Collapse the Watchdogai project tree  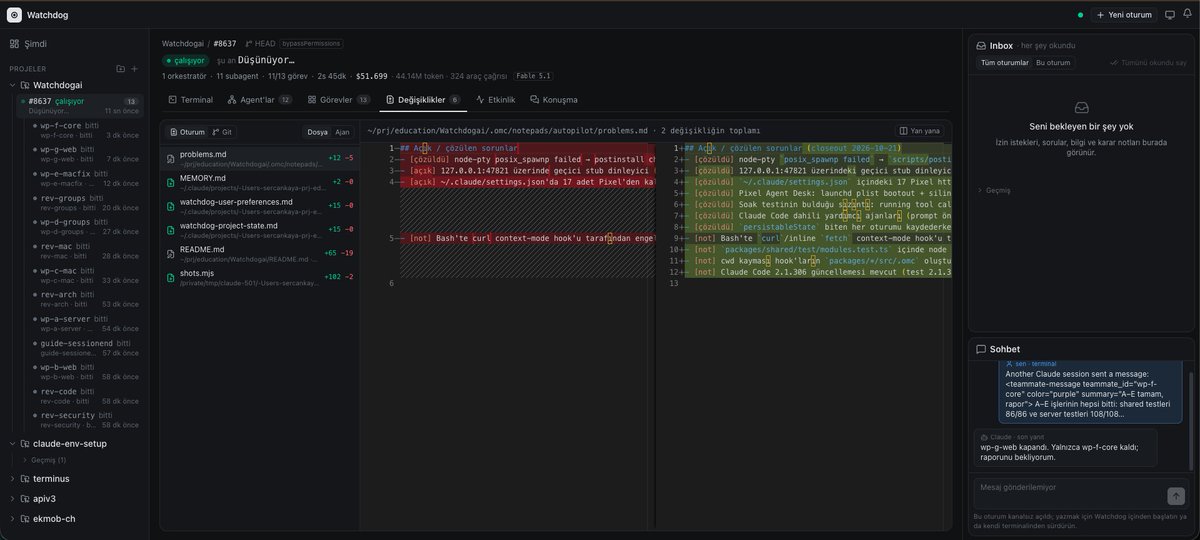pyautogui.click(x=12, y=85)
